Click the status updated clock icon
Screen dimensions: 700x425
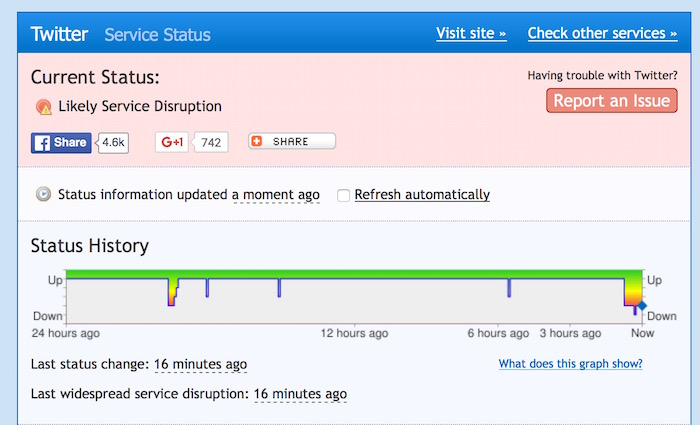tap(43, 194)
